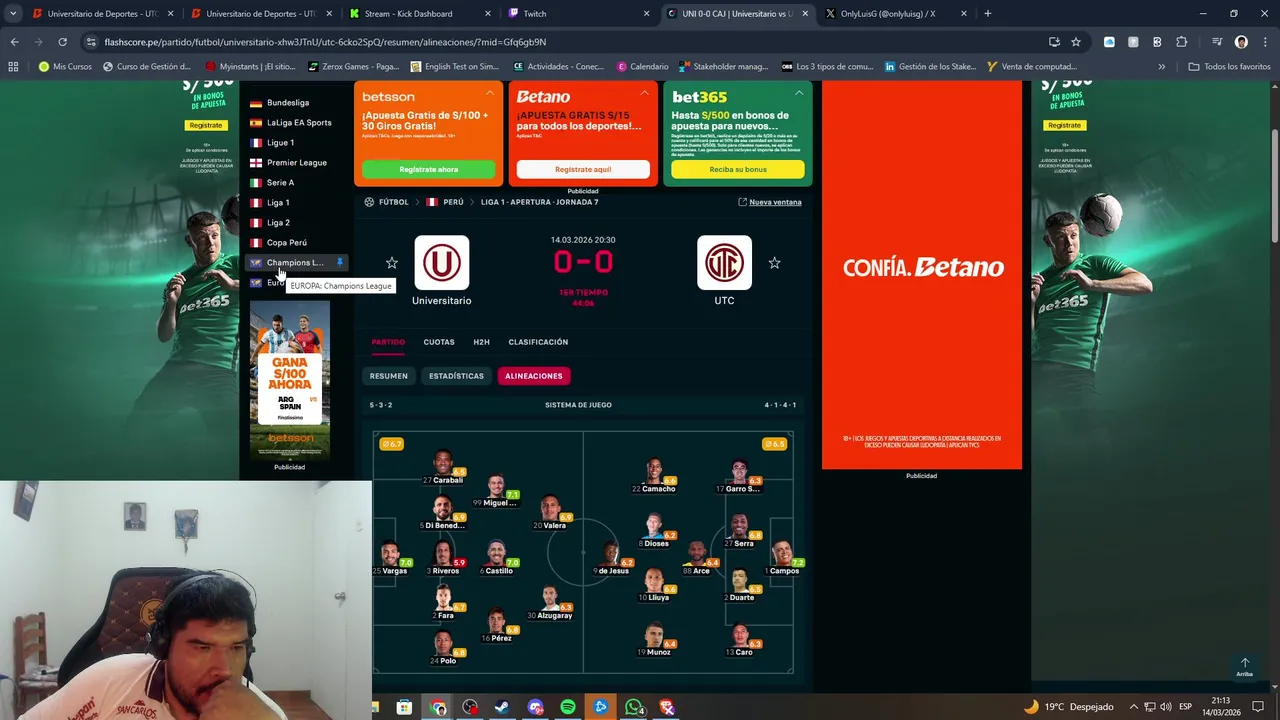Open match in Nueva ventana

click(769, 202)
